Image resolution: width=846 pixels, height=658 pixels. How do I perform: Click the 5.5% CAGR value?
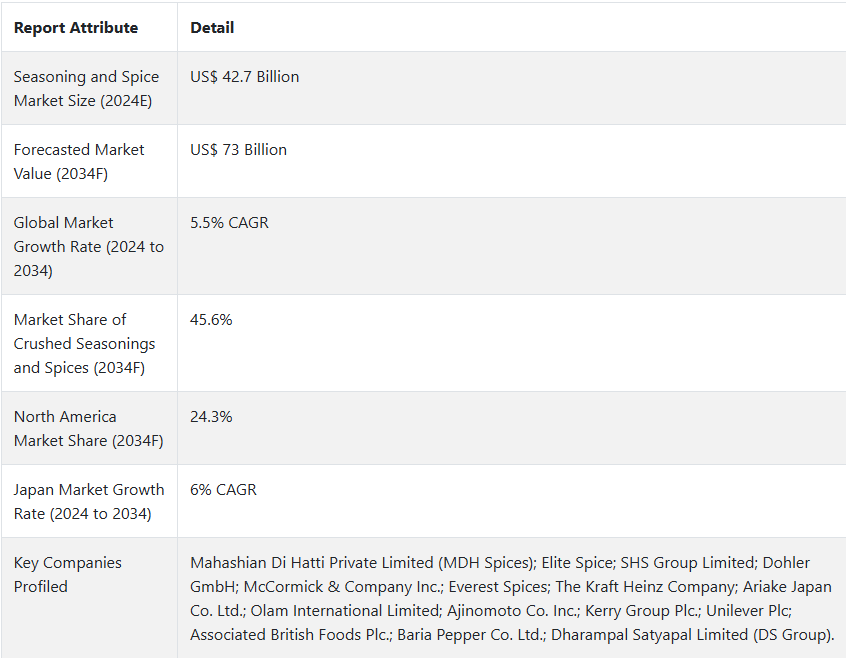coord(229,222)
